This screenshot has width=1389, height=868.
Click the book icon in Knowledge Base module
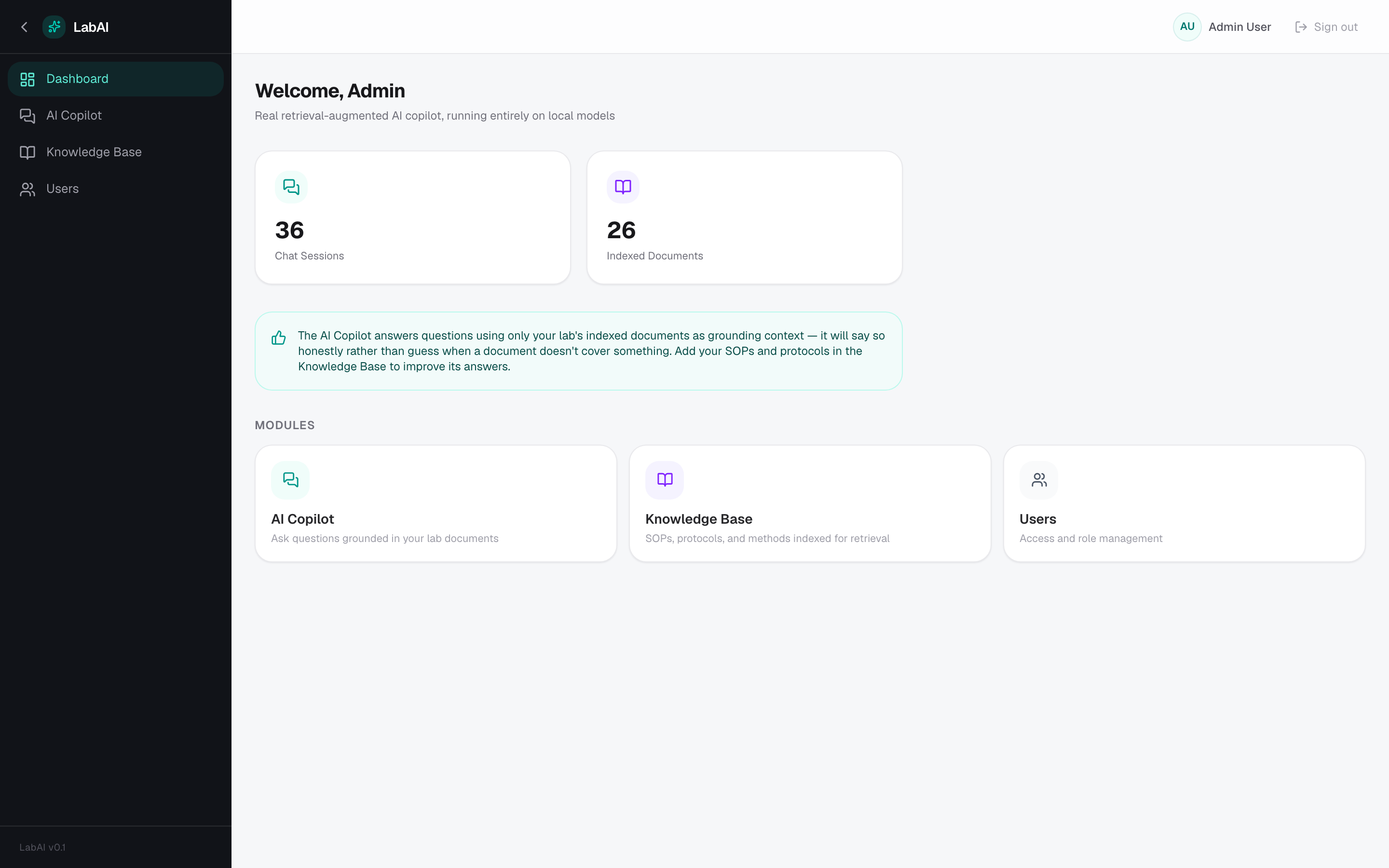point(665,480)
